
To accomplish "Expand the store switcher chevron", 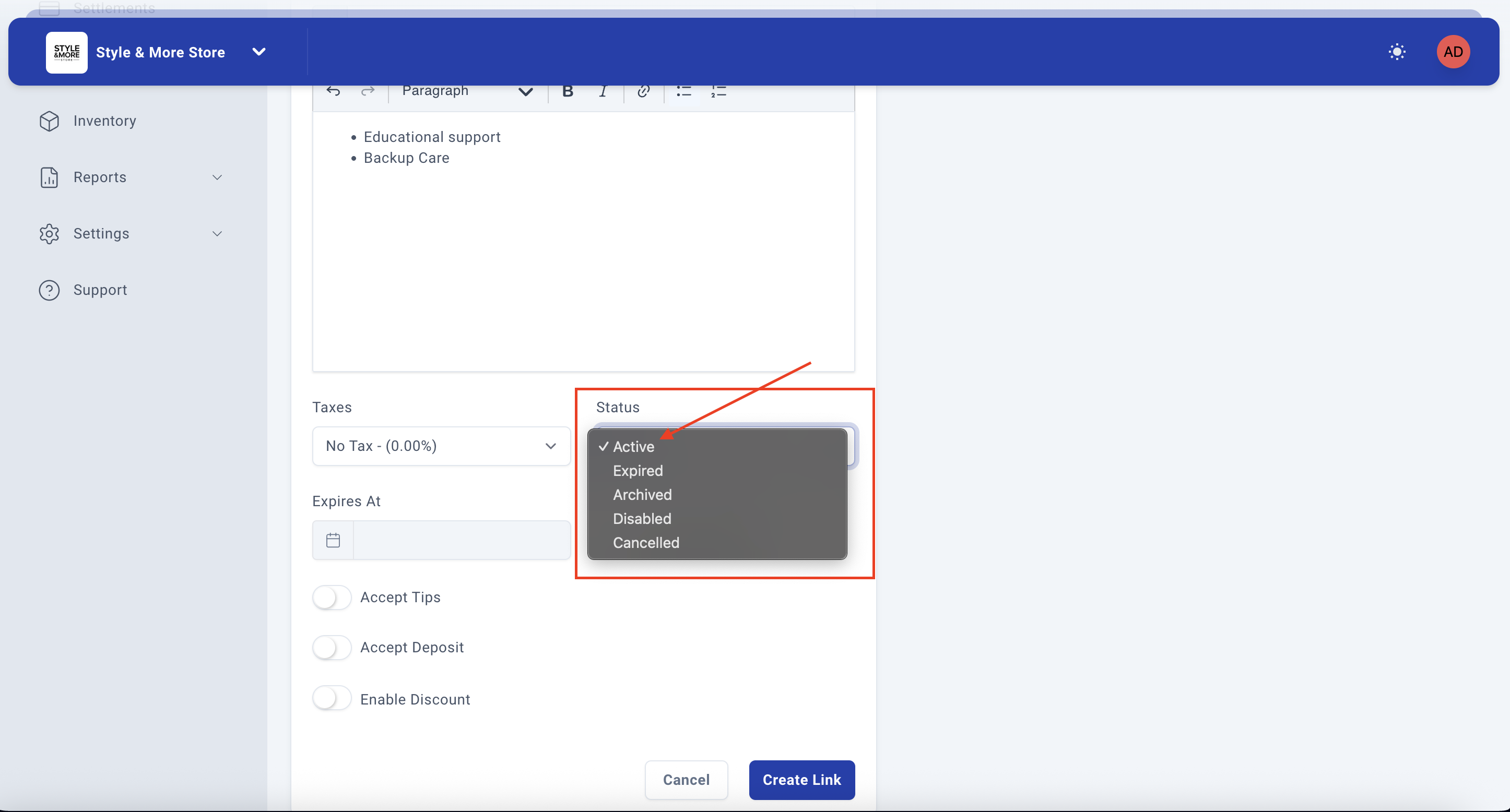I will click(258, 52).
